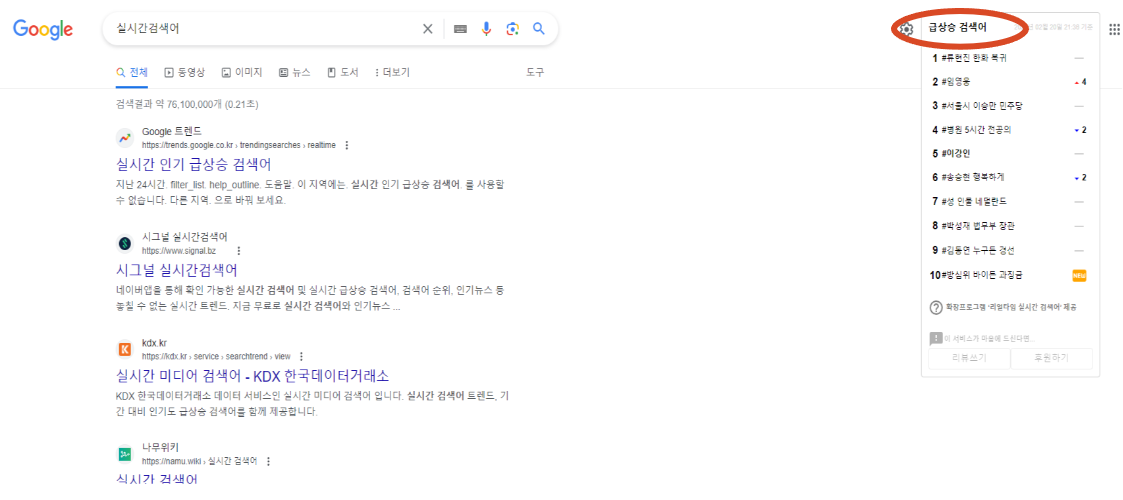Open the Google apps grid icon
1123x500 pixels.
click(1114, 29)
